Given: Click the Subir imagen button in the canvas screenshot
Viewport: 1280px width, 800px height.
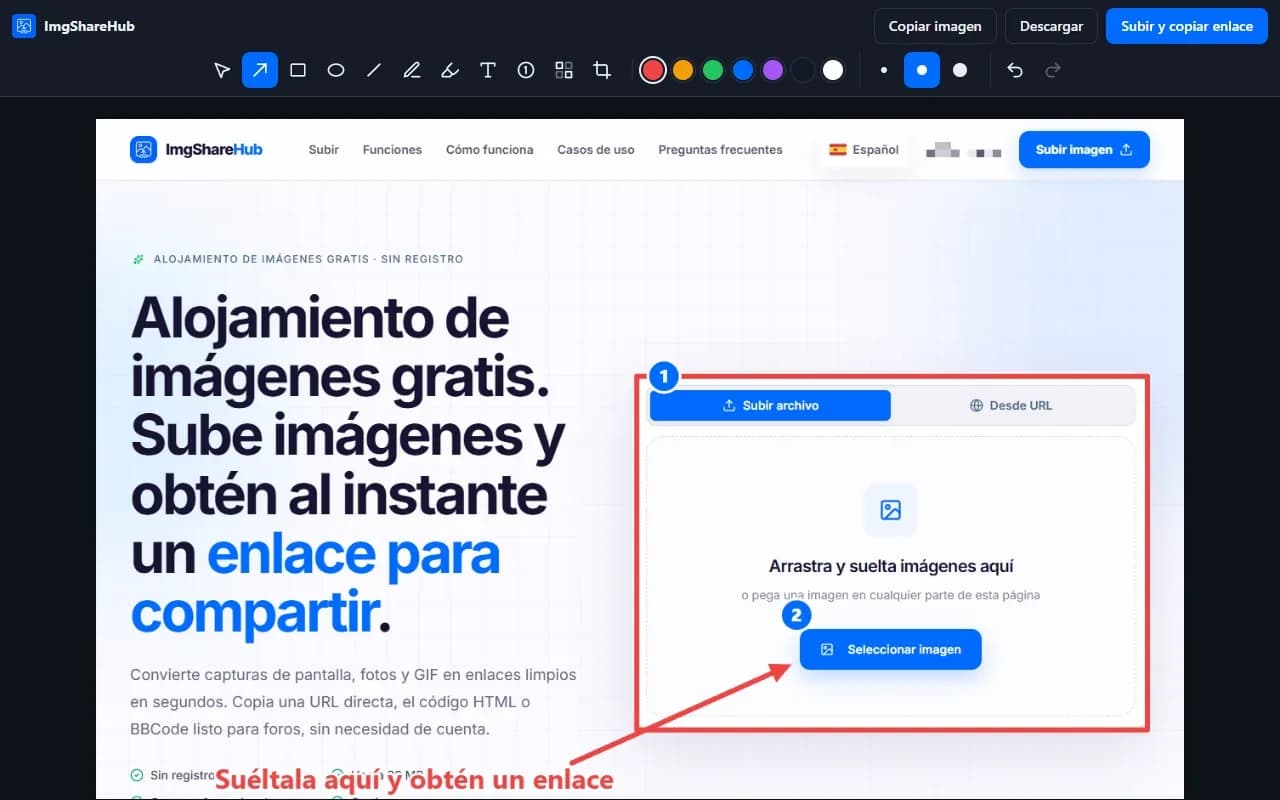Looking at the screenshot, I should pyautogui.click(x=1084, y=150).
